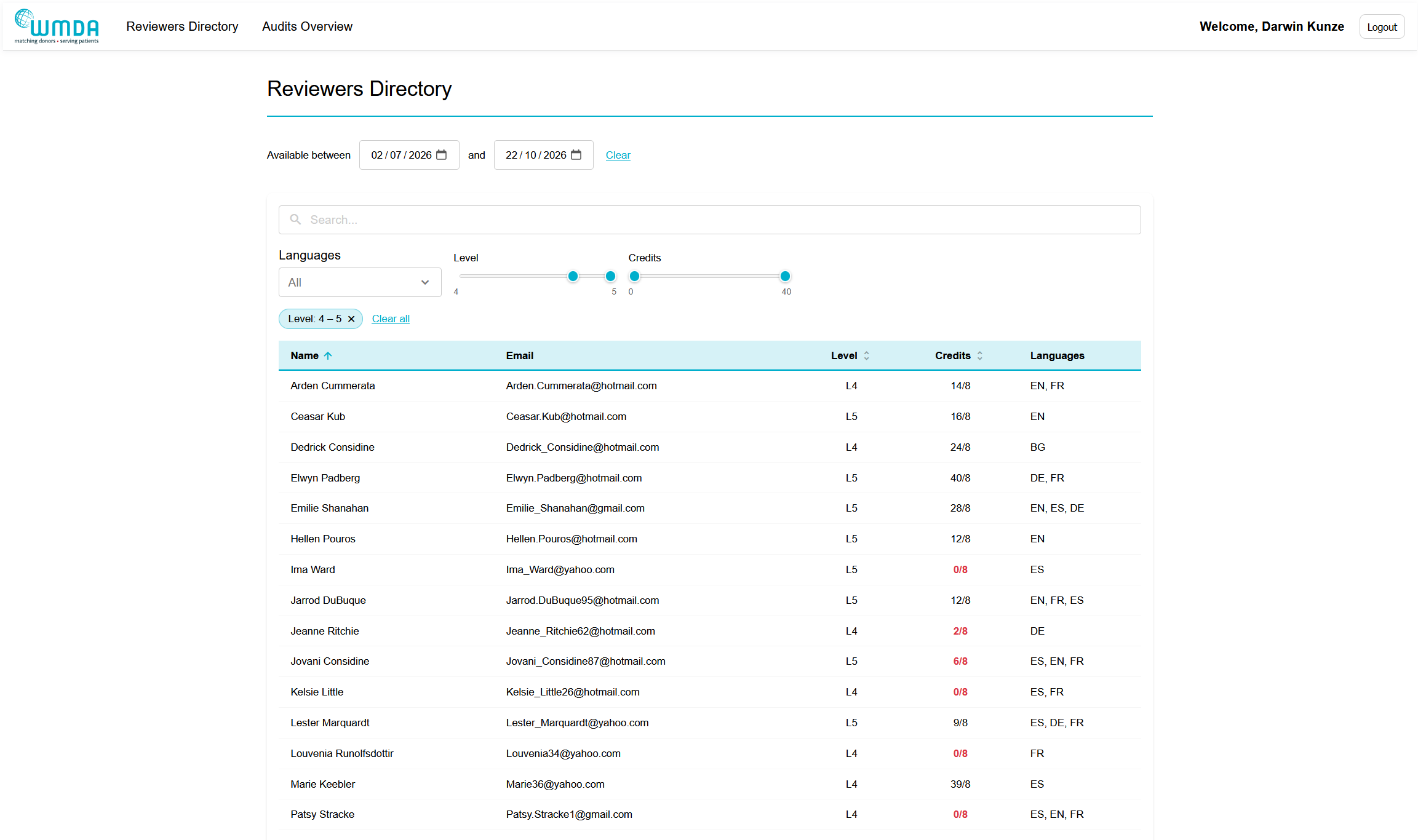Select reviewer Jovani Considine

pyautogui.click(x=330, y=661)
